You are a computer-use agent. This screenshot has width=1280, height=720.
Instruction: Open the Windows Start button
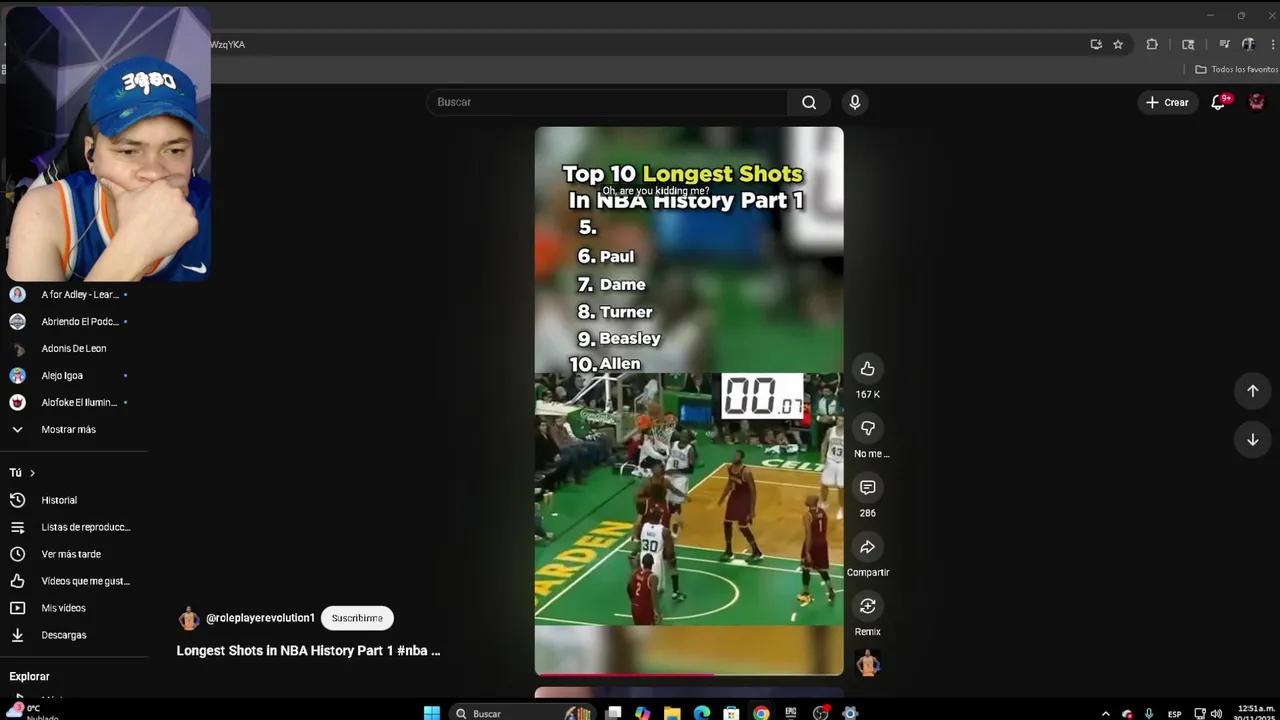tap(432, 713)
